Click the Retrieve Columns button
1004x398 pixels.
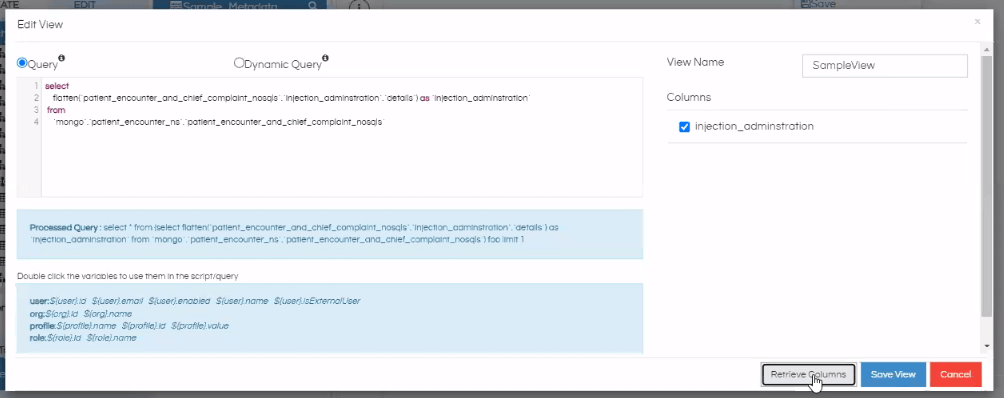808,374
